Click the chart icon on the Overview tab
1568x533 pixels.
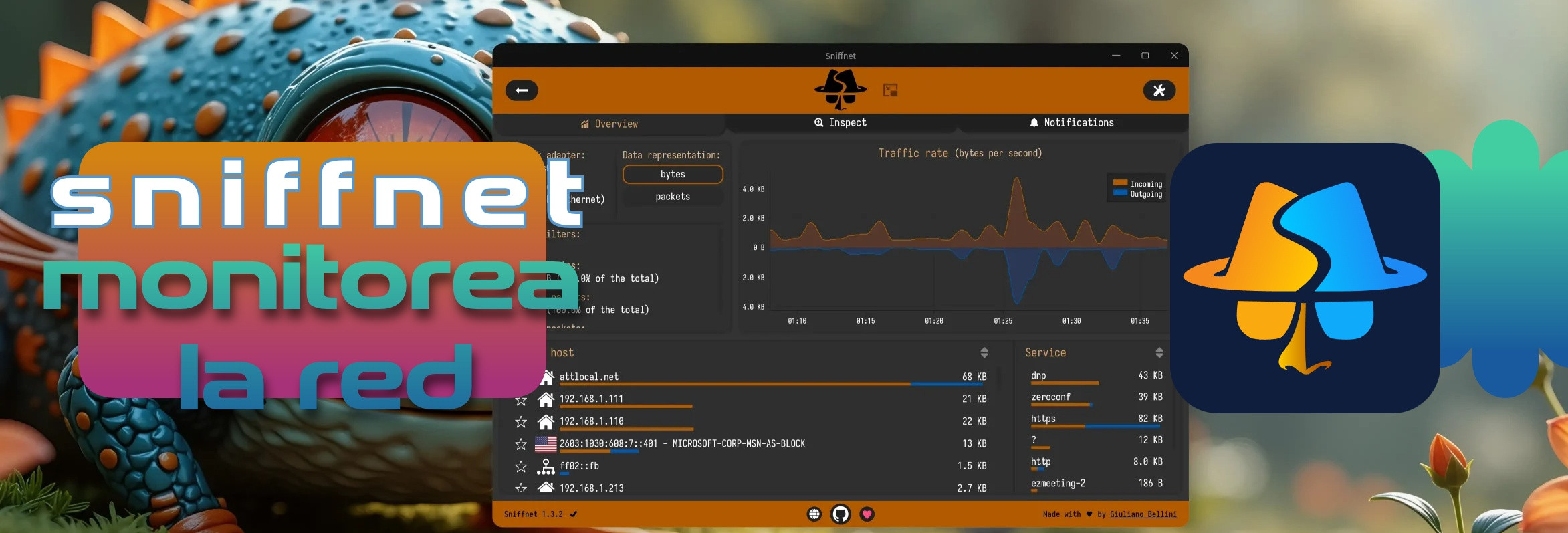(585, 124)
